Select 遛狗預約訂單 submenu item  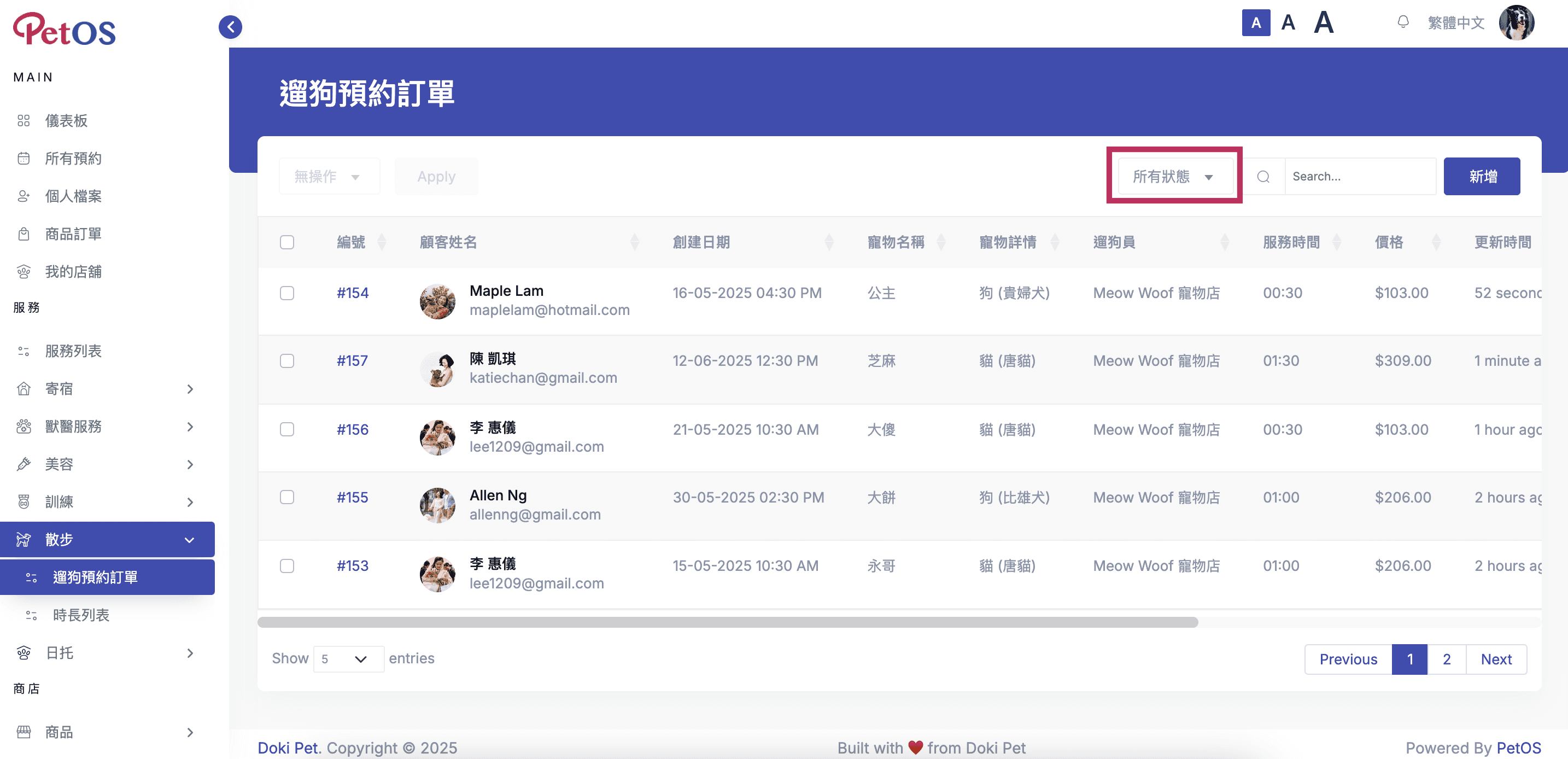(107, 577)
